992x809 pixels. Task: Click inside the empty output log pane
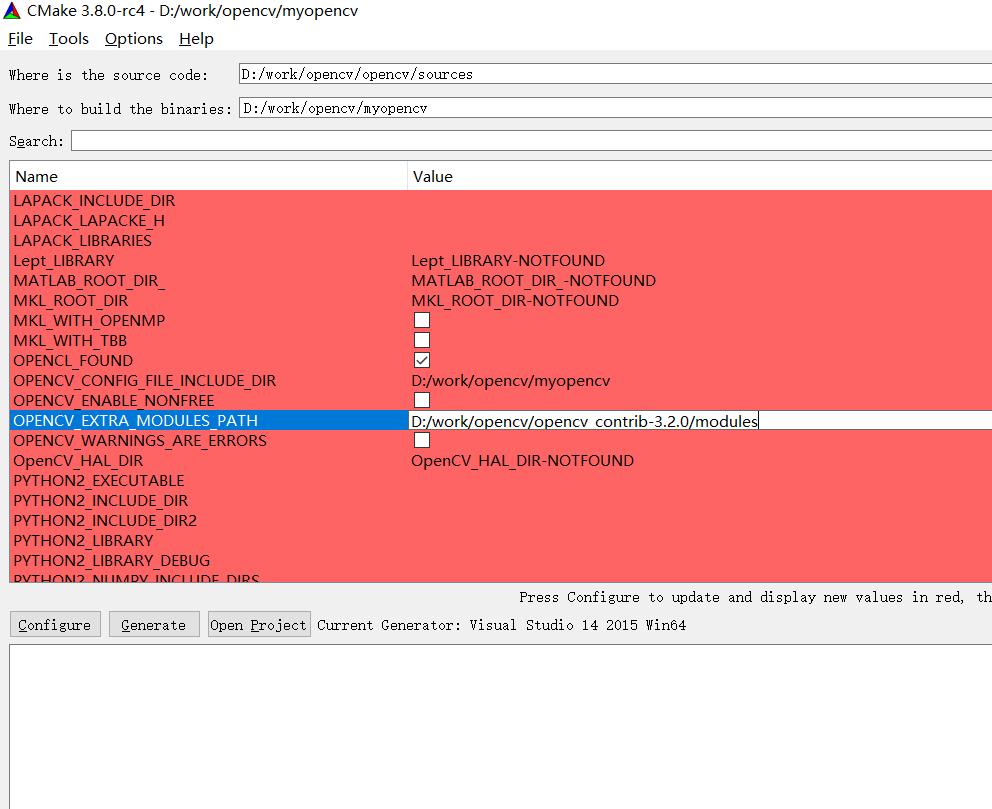[x=500, y=726]
